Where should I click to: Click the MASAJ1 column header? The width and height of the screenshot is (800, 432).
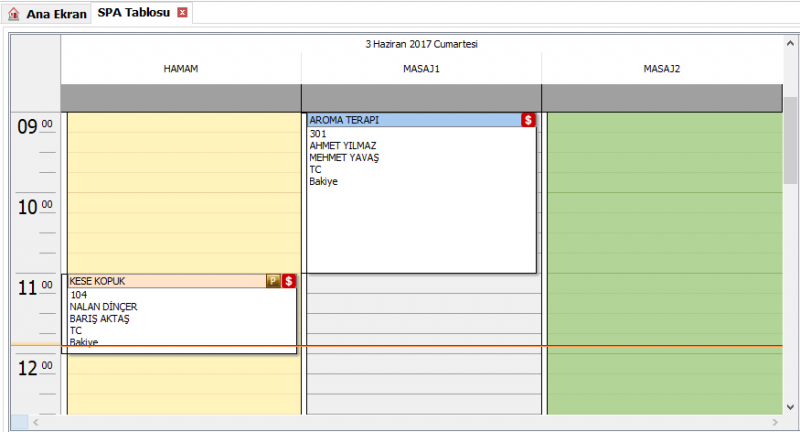pyautogui.click(x=421, y=69)
